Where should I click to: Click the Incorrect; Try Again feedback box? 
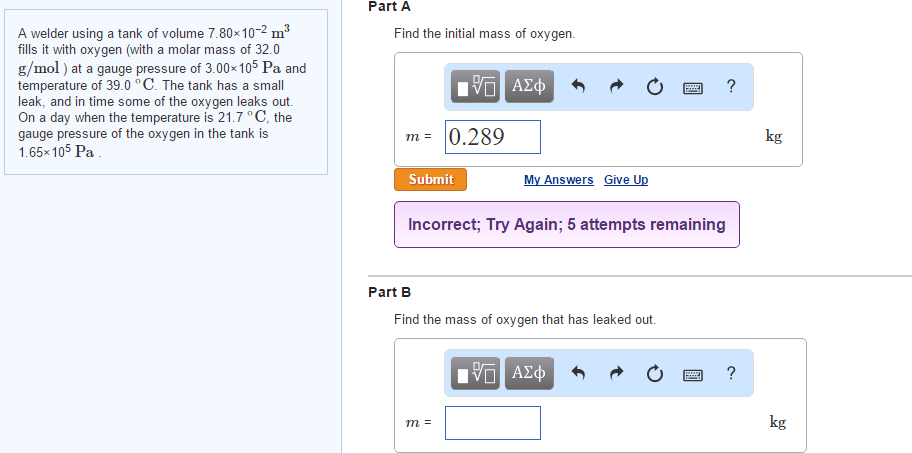click(567, 224)
